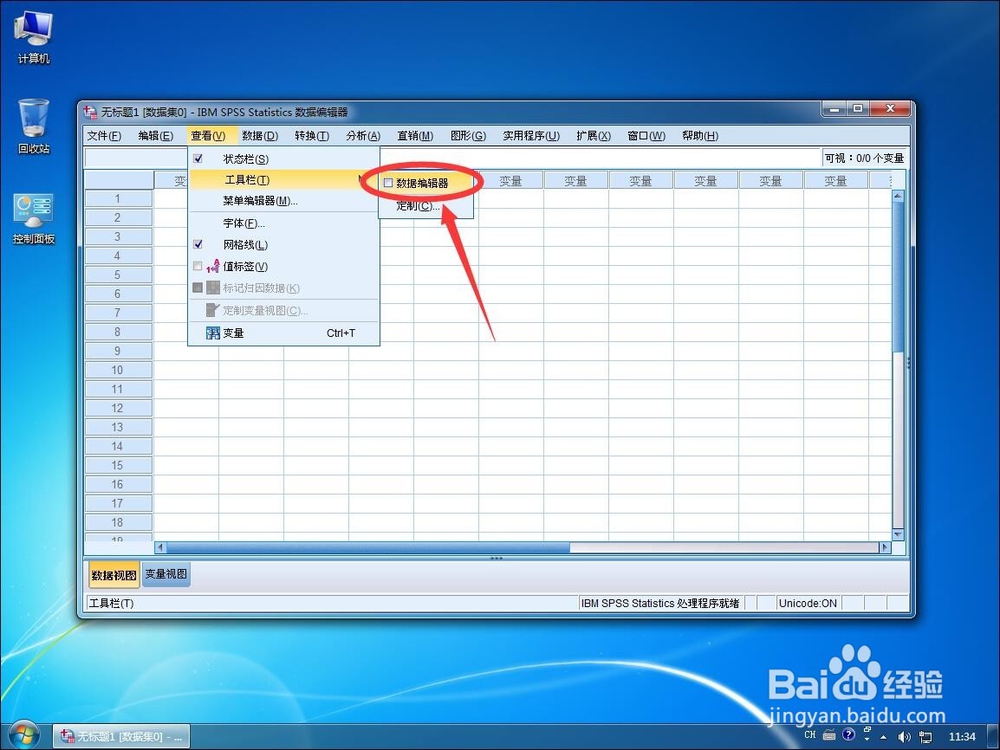This screenshot has width=1000, height=750.
Task: Switch to the 变量视图 tab
Action: pos(166,574)
